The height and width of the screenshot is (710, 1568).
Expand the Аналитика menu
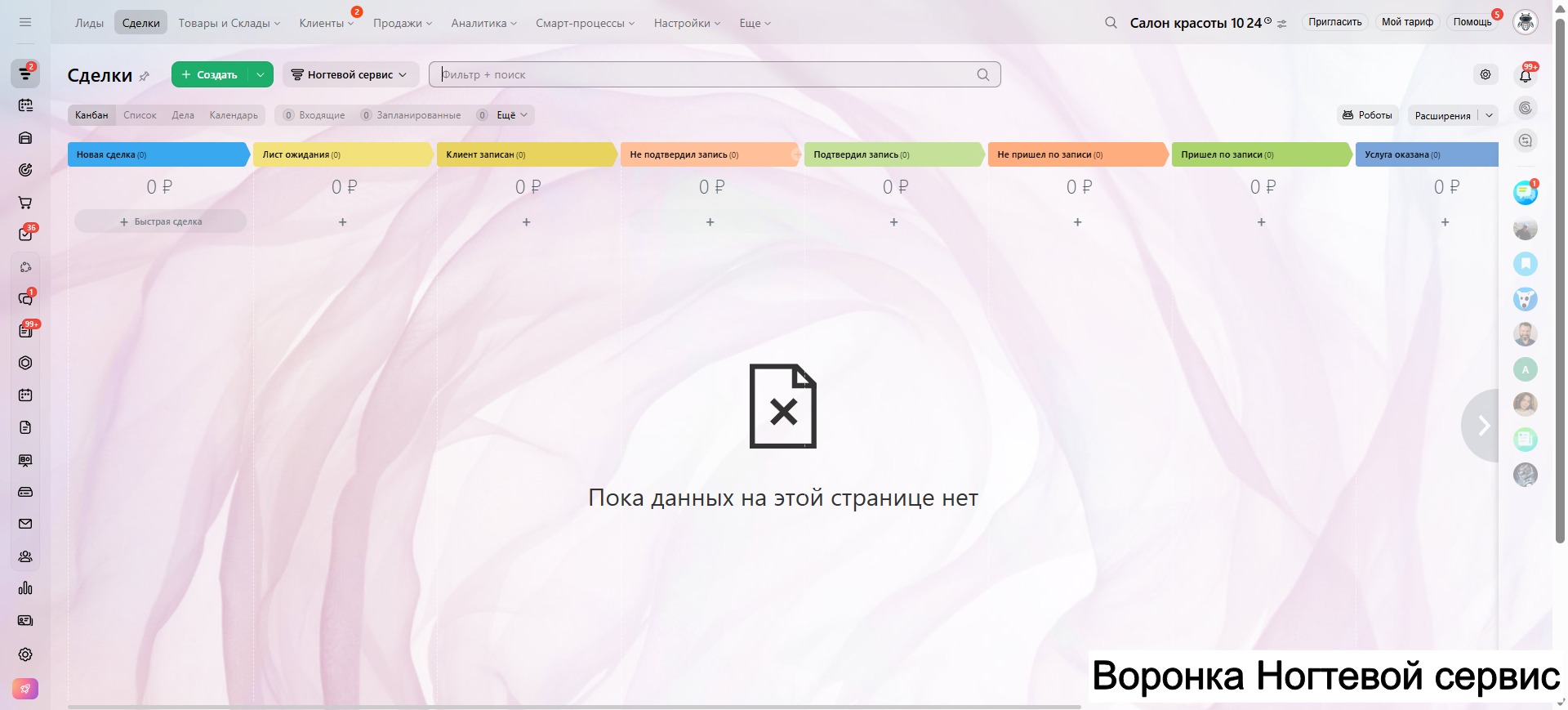(x=484, y=23)
